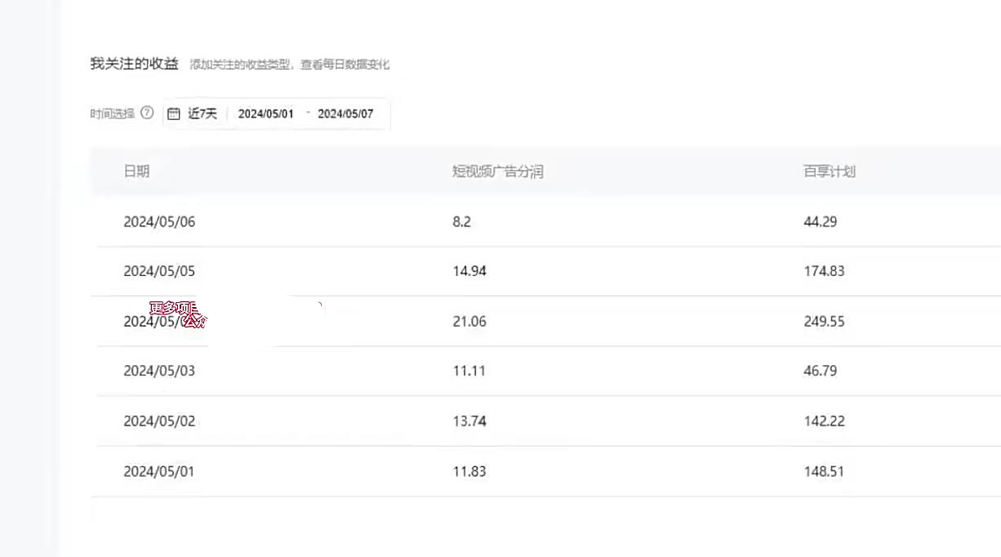
Task: Click the calendar icon in date picker
Action: [x=174, y=114]
